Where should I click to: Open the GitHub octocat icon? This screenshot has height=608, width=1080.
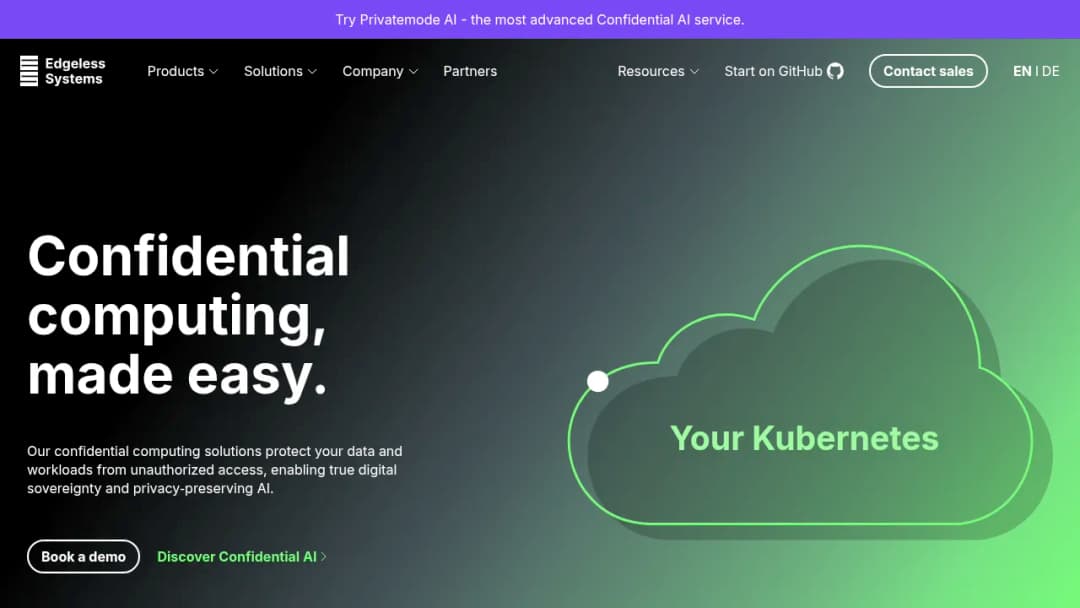(835, 71)
